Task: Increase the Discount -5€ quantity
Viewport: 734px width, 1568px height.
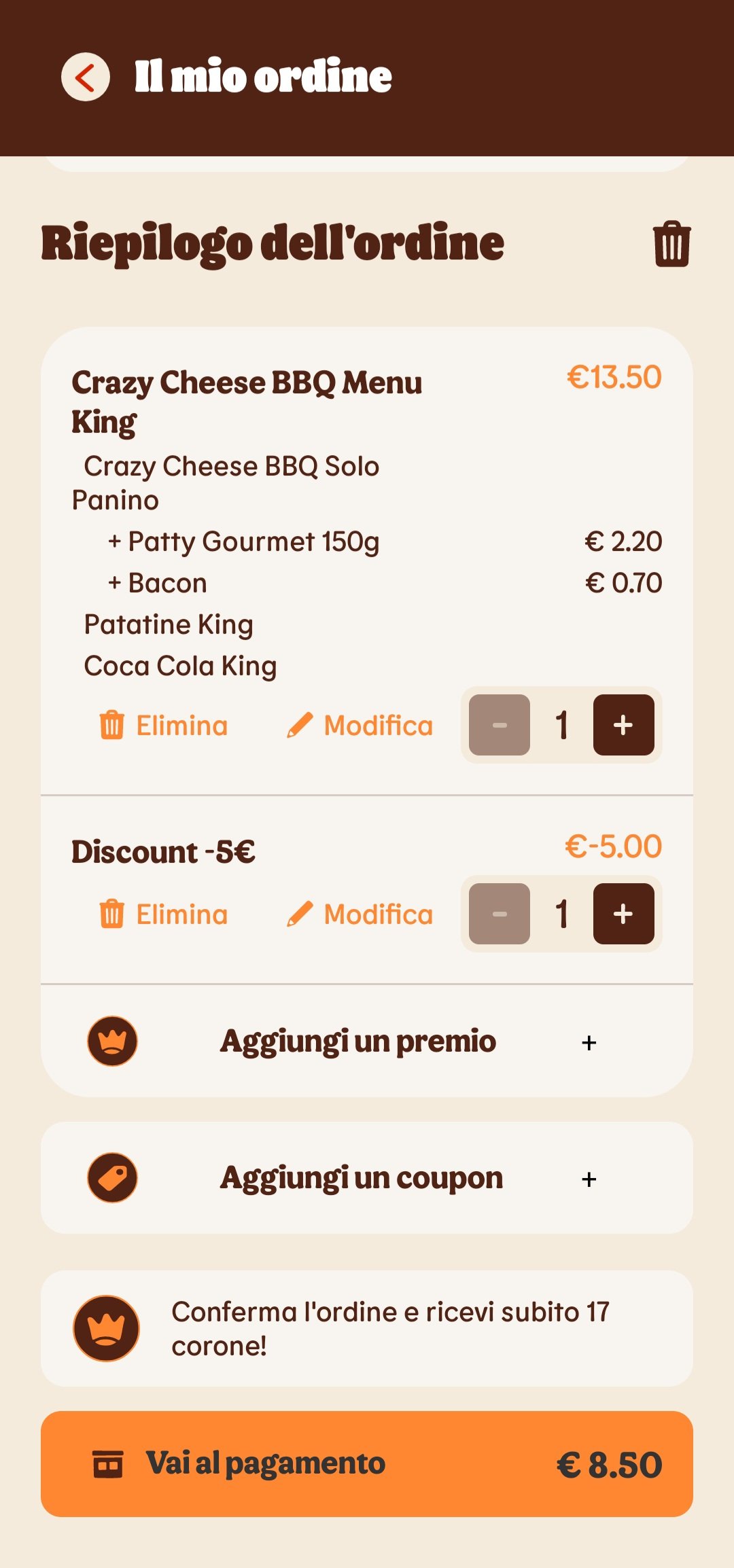Action: [x=623, y=914]
